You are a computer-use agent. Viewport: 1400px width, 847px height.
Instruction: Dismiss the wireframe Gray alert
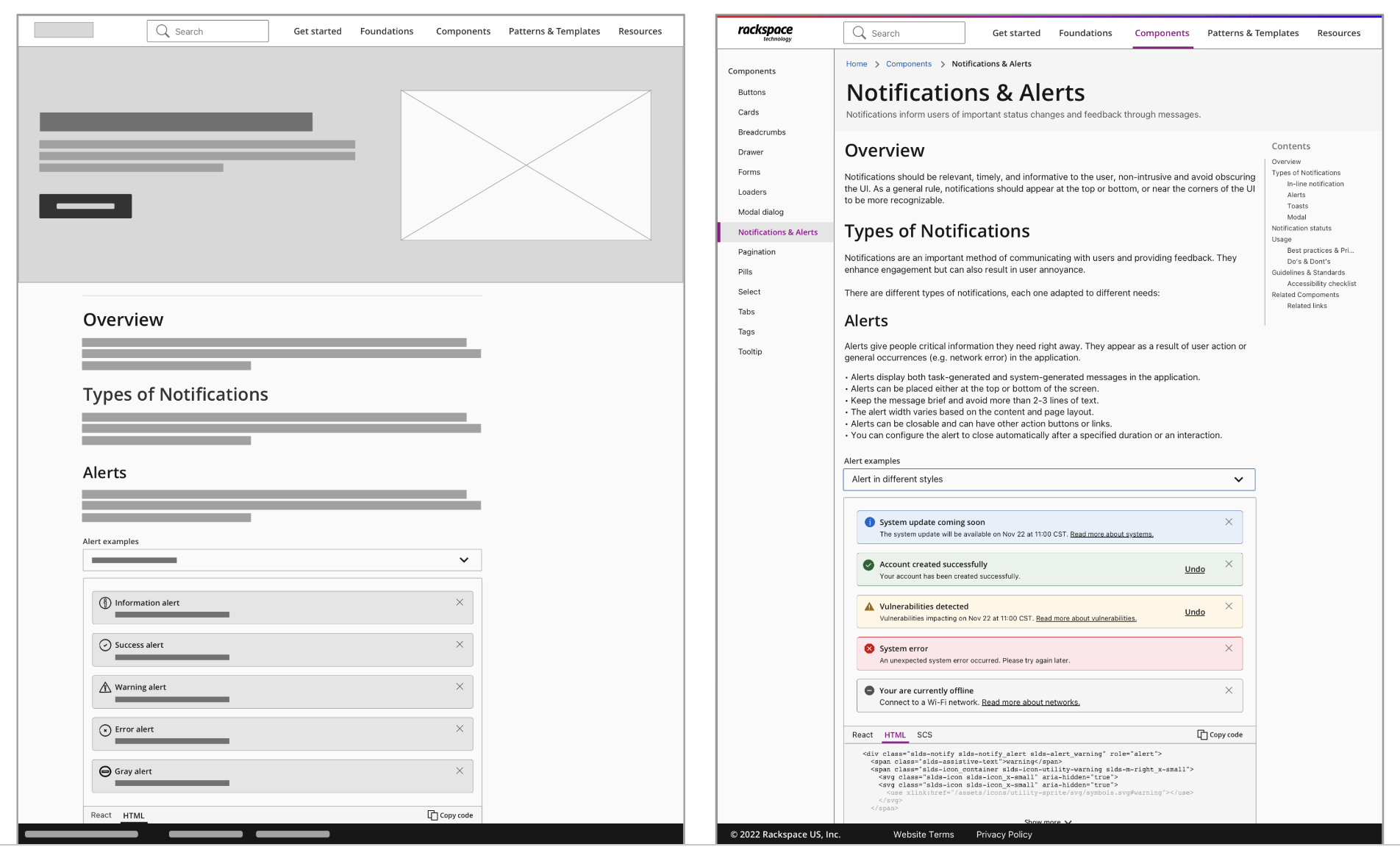tap(460, 771)
